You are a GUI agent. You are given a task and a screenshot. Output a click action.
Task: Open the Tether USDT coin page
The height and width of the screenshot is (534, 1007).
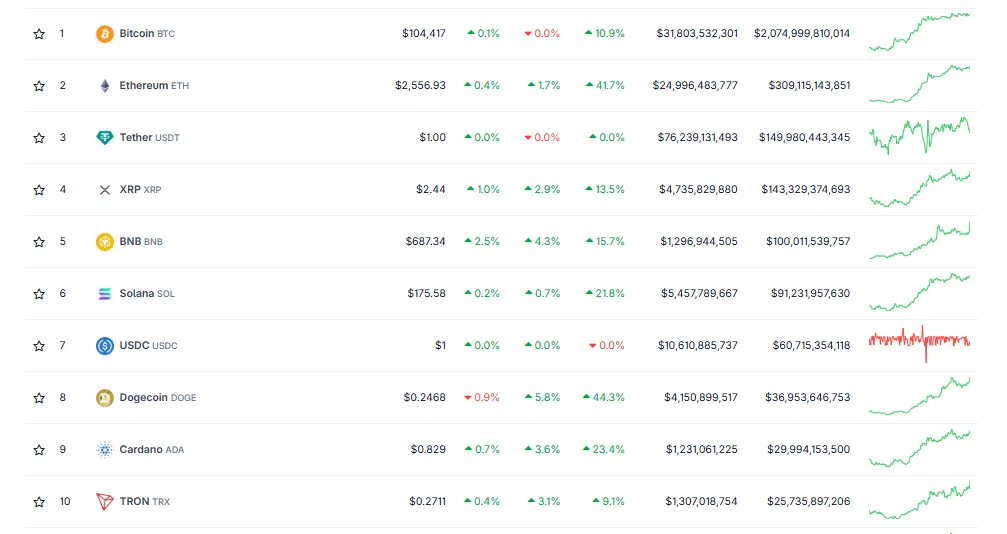click(x=150, y=138)
